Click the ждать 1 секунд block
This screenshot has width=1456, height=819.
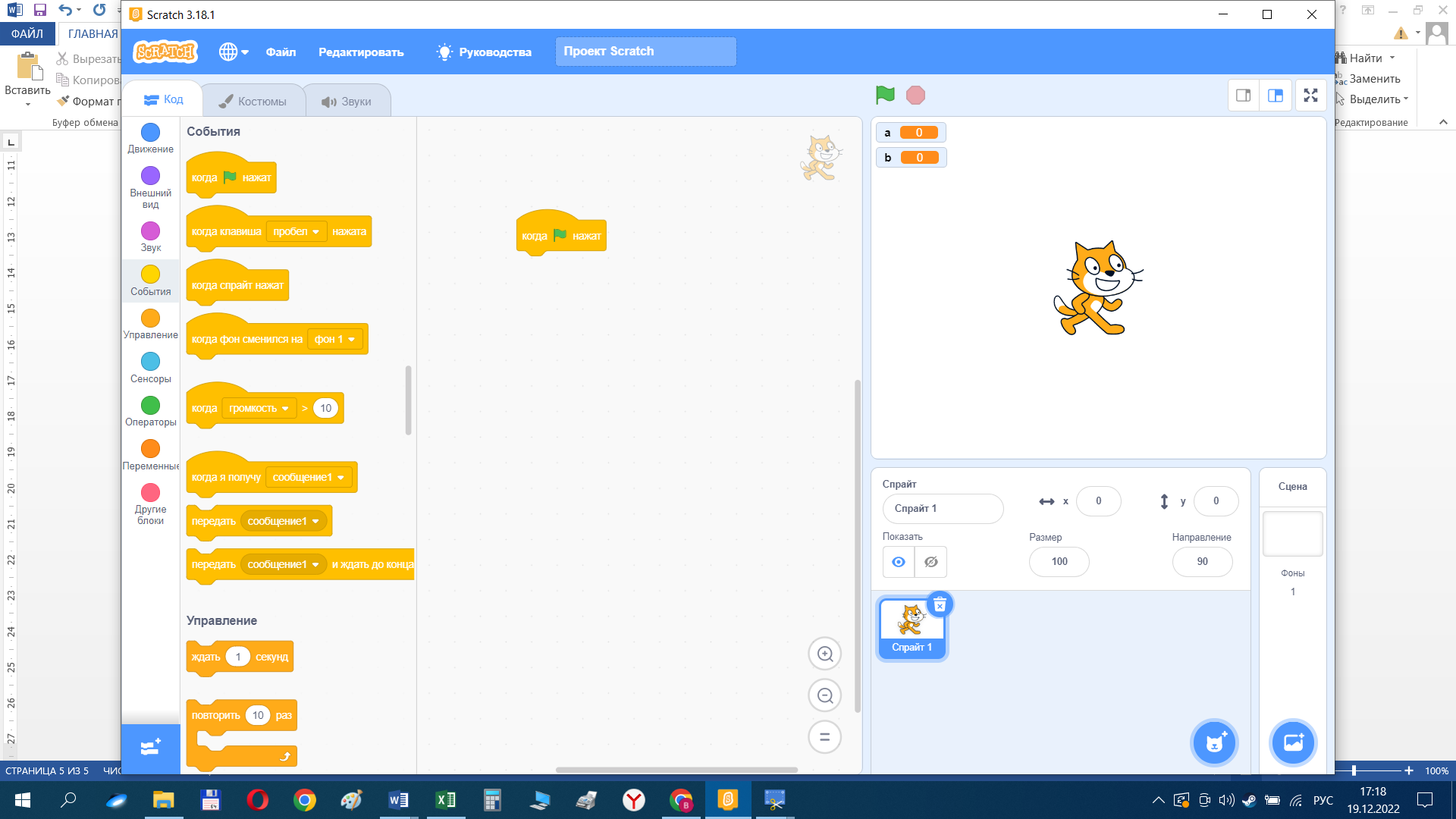[240, 657]
